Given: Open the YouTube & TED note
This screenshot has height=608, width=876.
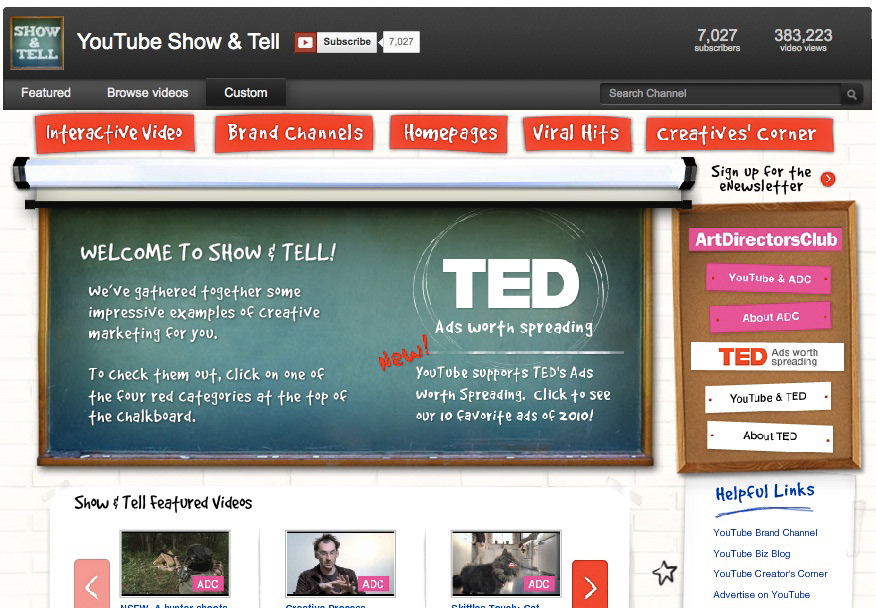Looking at the screenshot, I should pyautogui.click(x=768, y=397).
